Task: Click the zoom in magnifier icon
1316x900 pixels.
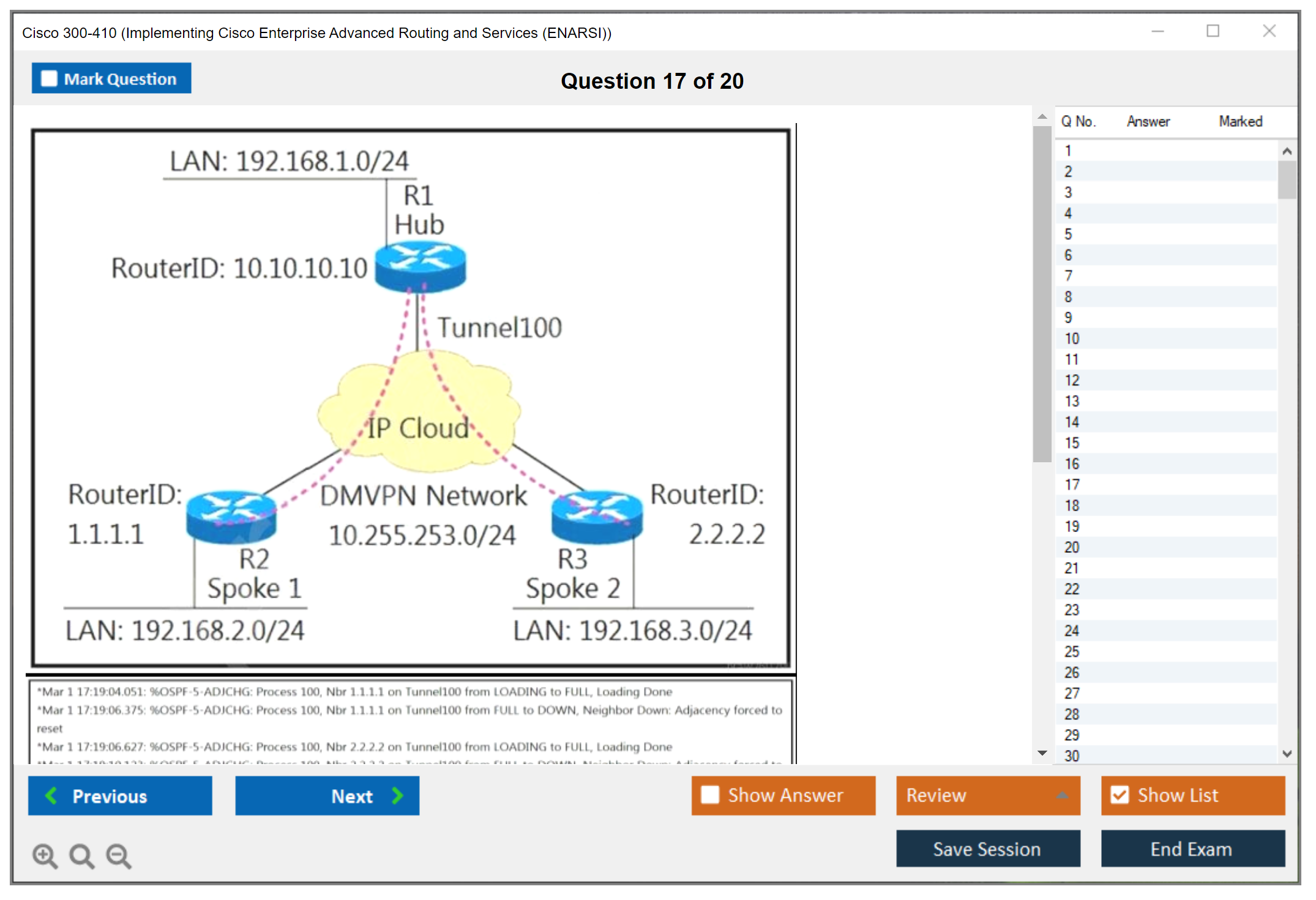Action: (45, 855)
